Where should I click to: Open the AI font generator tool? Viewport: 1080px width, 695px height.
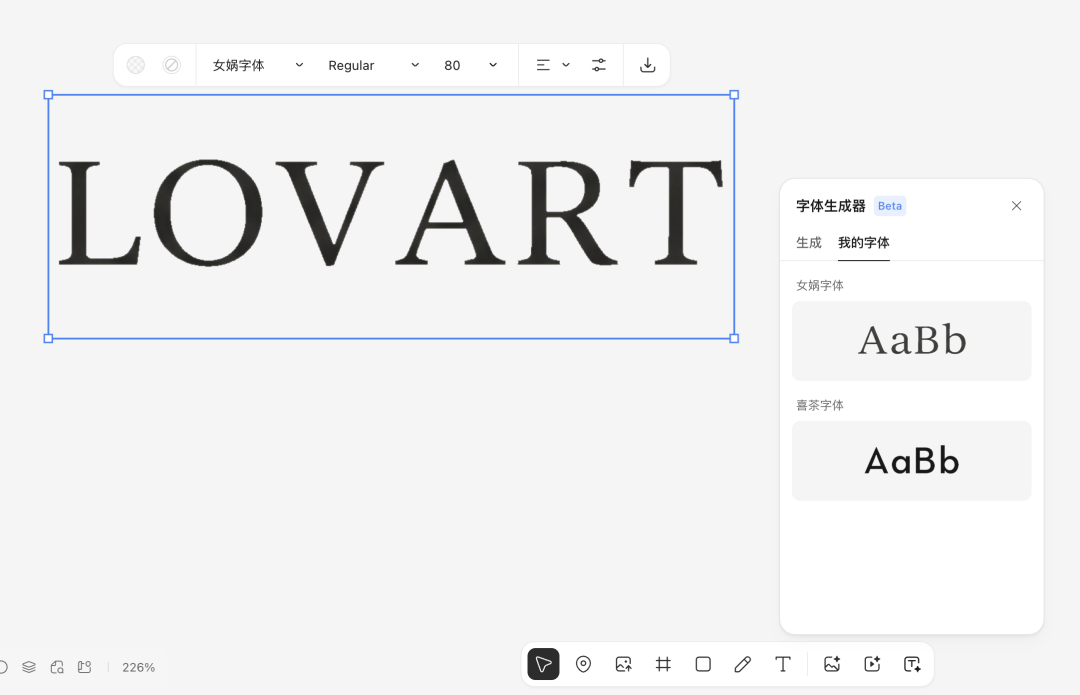point(912,664)
